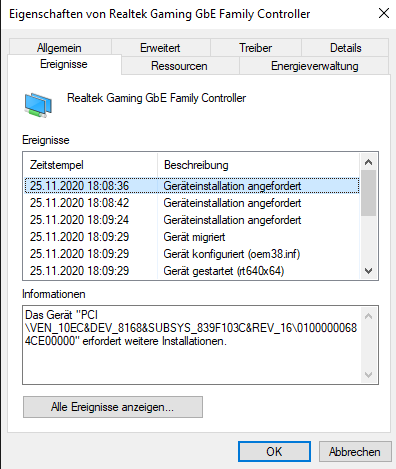Click the network adapter device icon

point(38,105)
